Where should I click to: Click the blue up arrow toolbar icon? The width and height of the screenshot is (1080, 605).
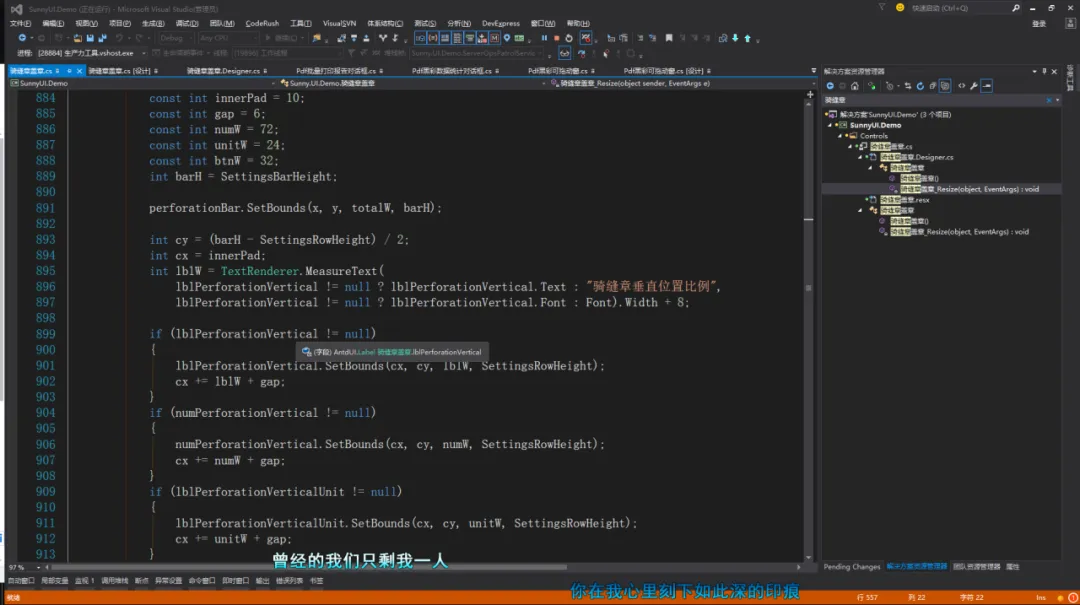coord(747,38)
